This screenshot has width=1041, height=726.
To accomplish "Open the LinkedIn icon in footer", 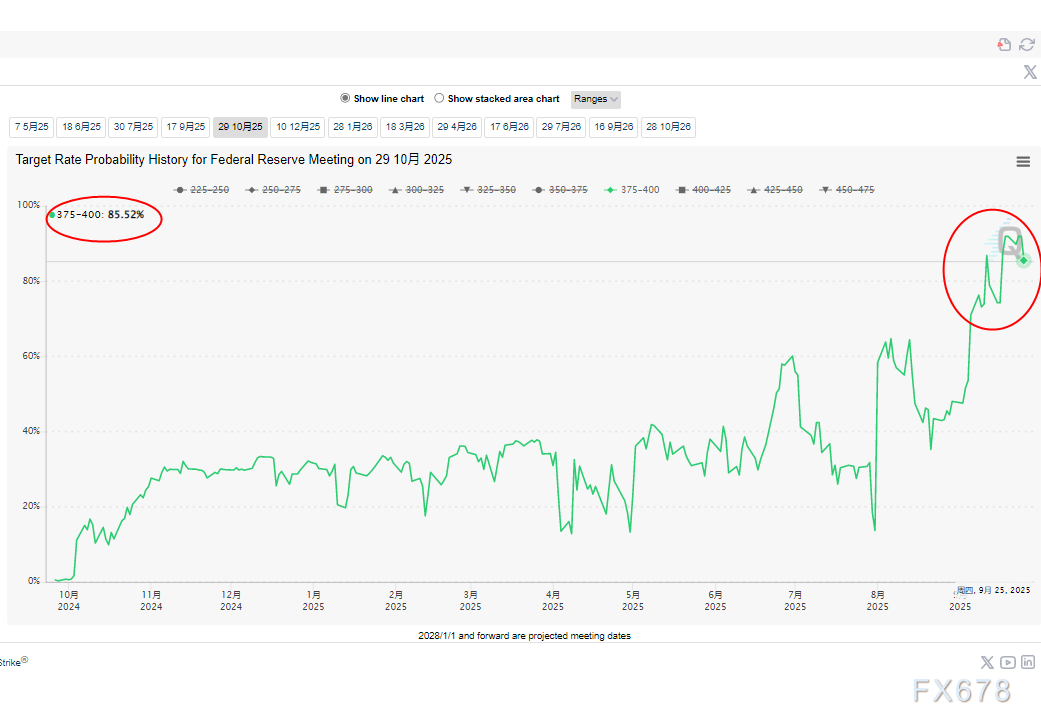I will pyautogui.click(x=1028, y=662).
